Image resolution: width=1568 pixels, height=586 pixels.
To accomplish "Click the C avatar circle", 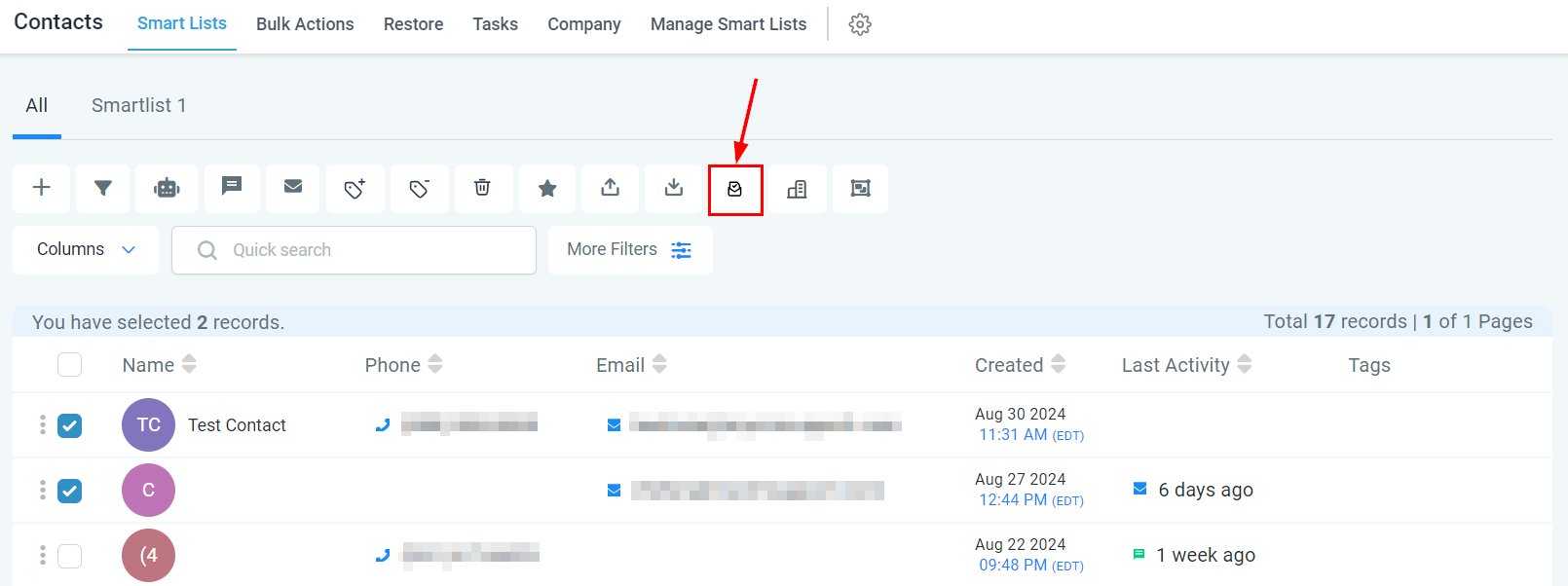I will tap(148, 490).
